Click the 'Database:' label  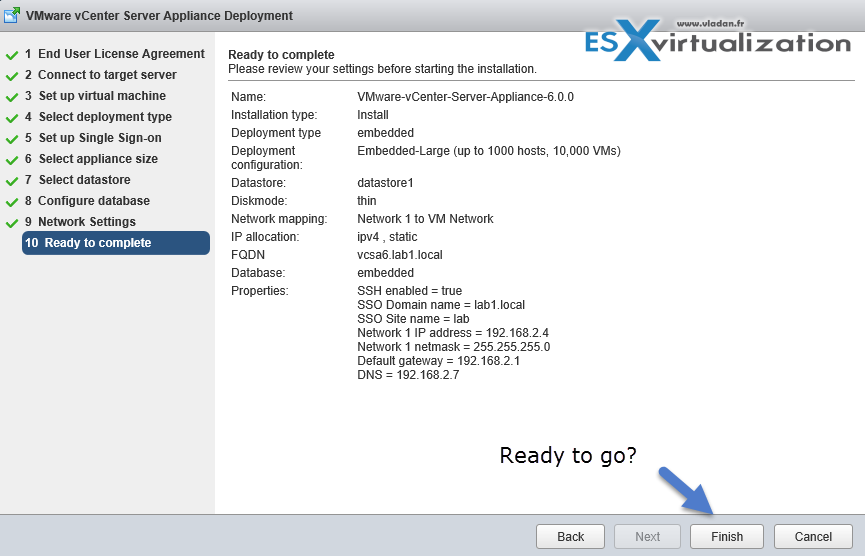click(258, 272)
